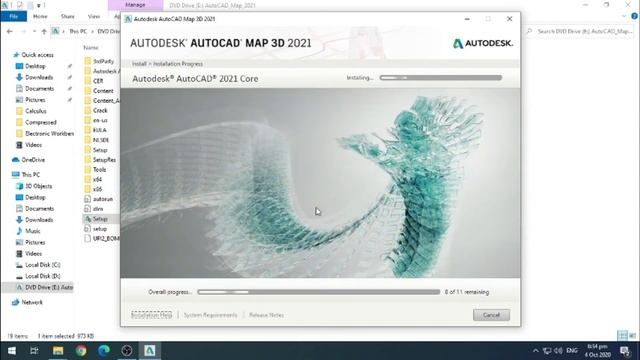Select Network in the navigation pane

tap(27, 302)
